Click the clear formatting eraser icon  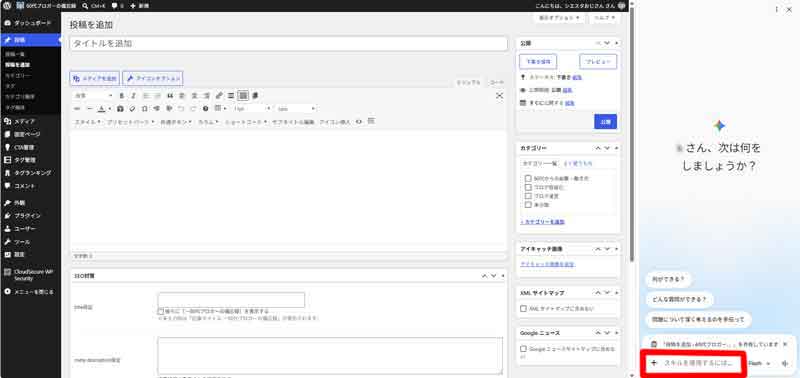pos(132,109)
